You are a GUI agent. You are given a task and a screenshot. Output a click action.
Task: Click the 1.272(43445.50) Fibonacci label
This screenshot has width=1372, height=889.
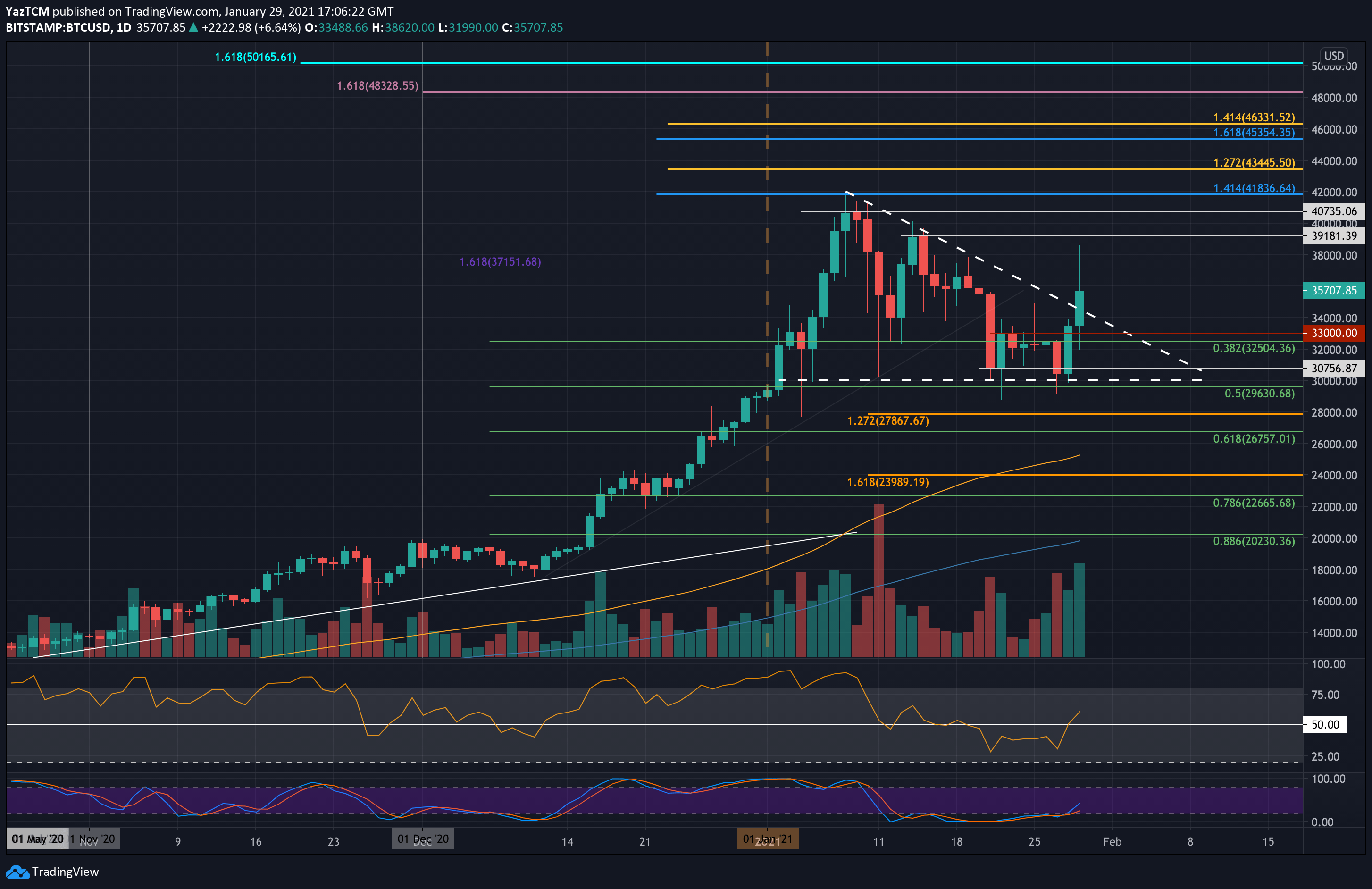[x=1254, y=163]
